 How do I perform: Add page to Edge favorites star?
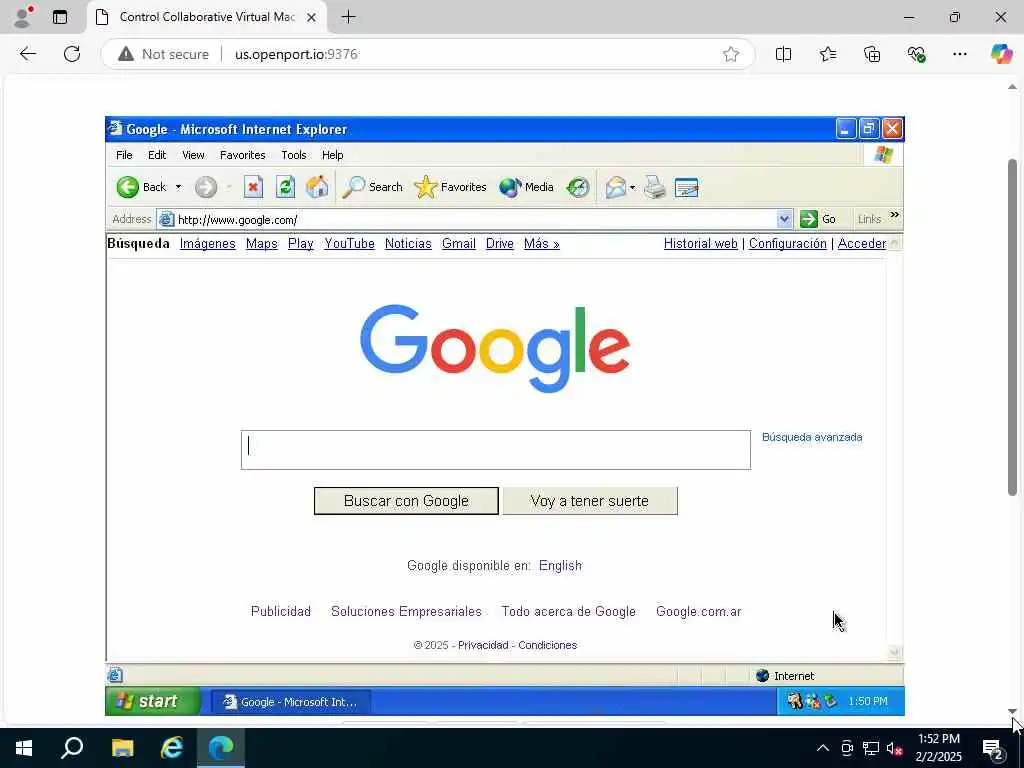pyautogui.click(x=731, y=54)
